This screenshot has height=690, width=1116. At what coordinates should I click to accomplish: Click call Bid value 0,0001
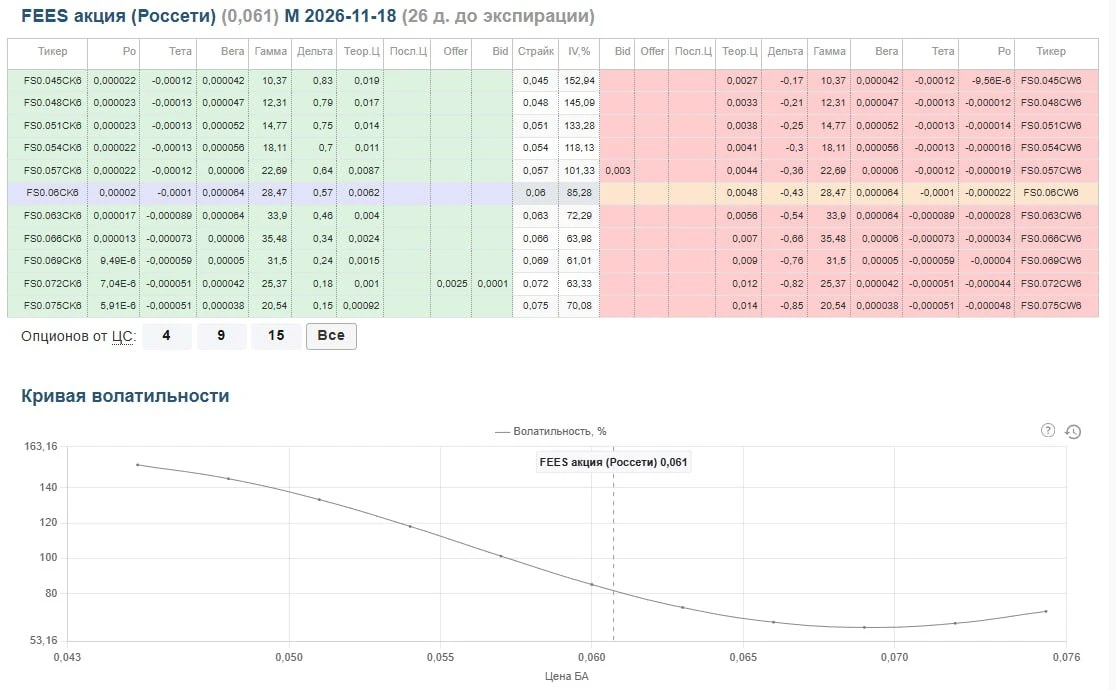click(493, 283)
